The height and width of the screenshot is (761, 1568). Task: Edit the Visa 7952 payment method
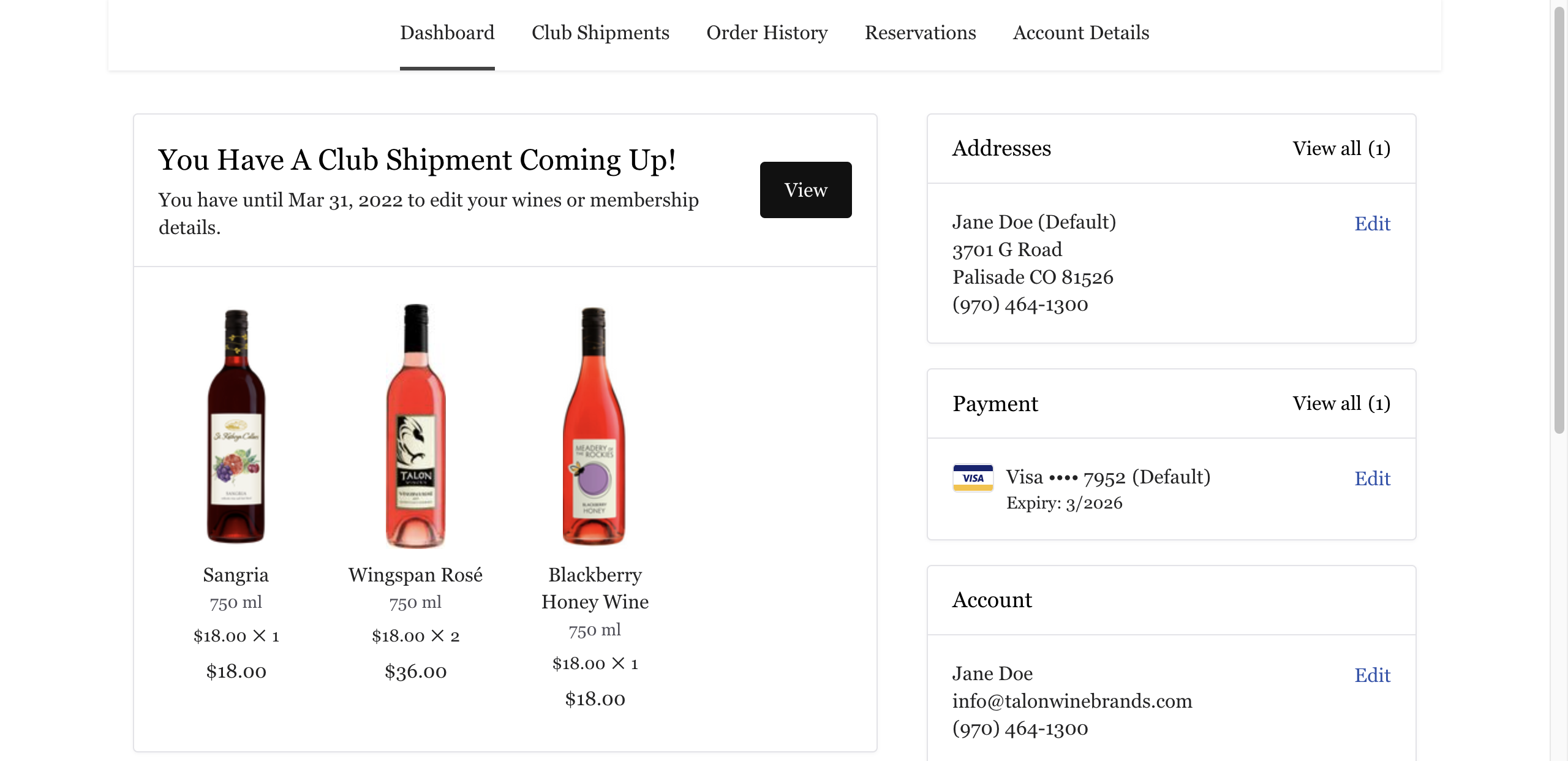coord(1372,479)
